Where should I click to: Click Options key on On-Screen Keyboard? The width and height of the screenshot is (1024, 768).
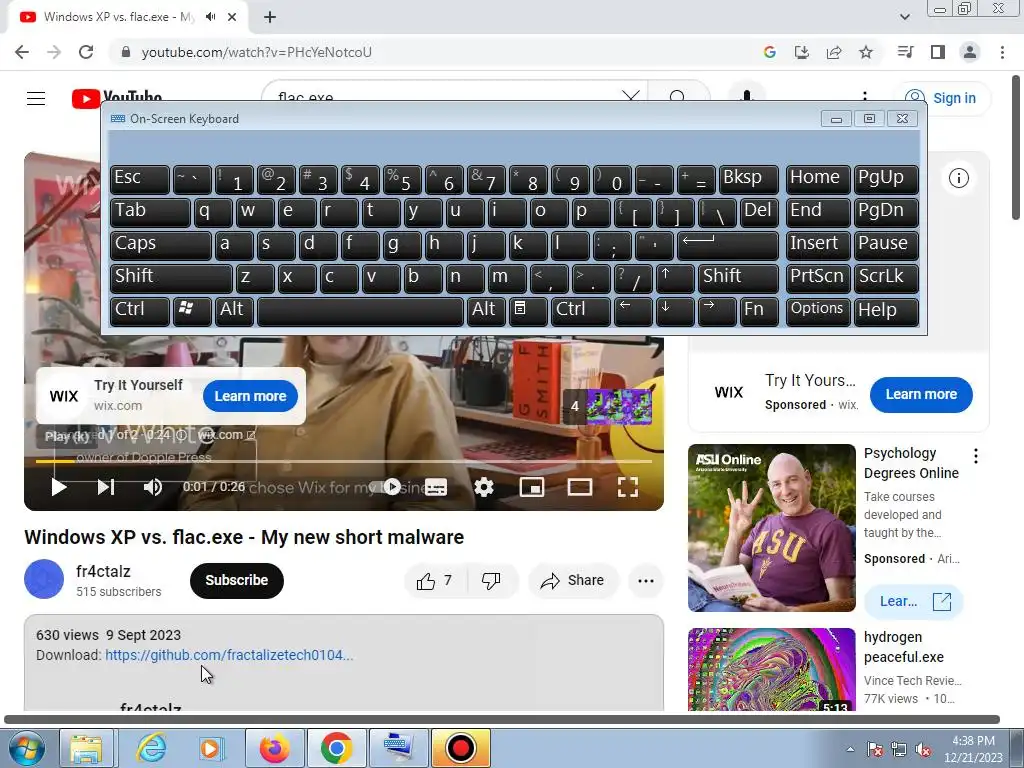coord(817,310)
